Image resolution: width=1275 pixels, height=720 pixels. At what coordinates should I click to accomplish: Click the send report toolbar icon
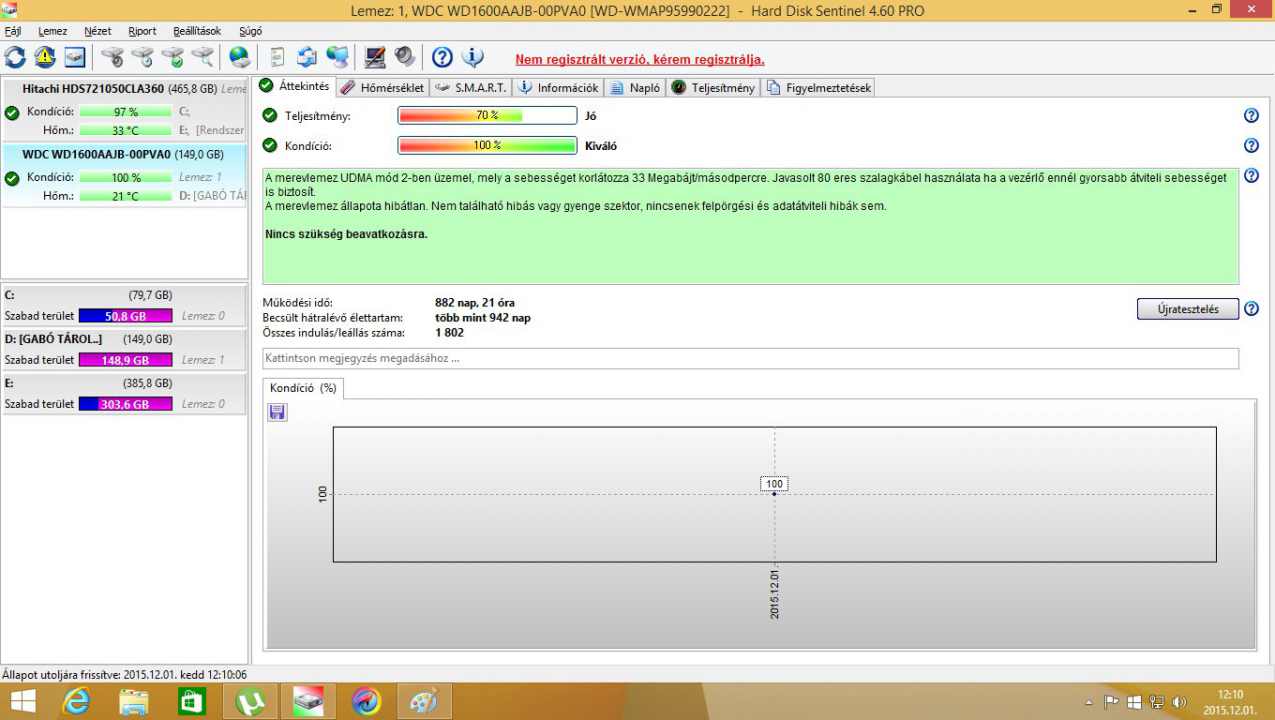307,57
